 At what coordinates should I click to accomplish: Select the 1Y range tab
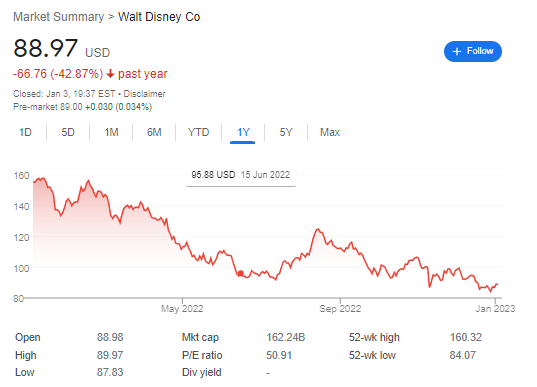[x=243, y=132]
